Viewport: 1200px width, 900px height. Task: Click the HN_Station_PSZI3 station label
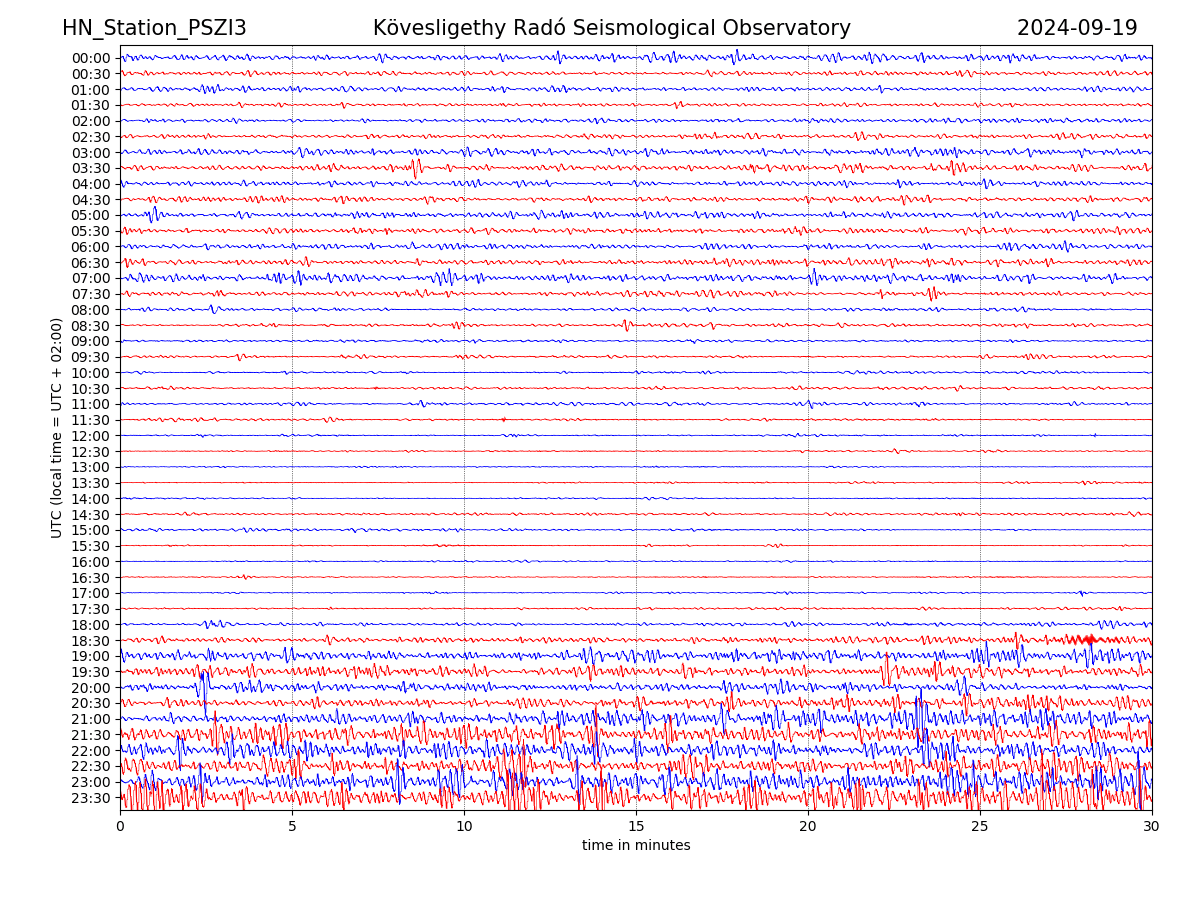point(154,28)
